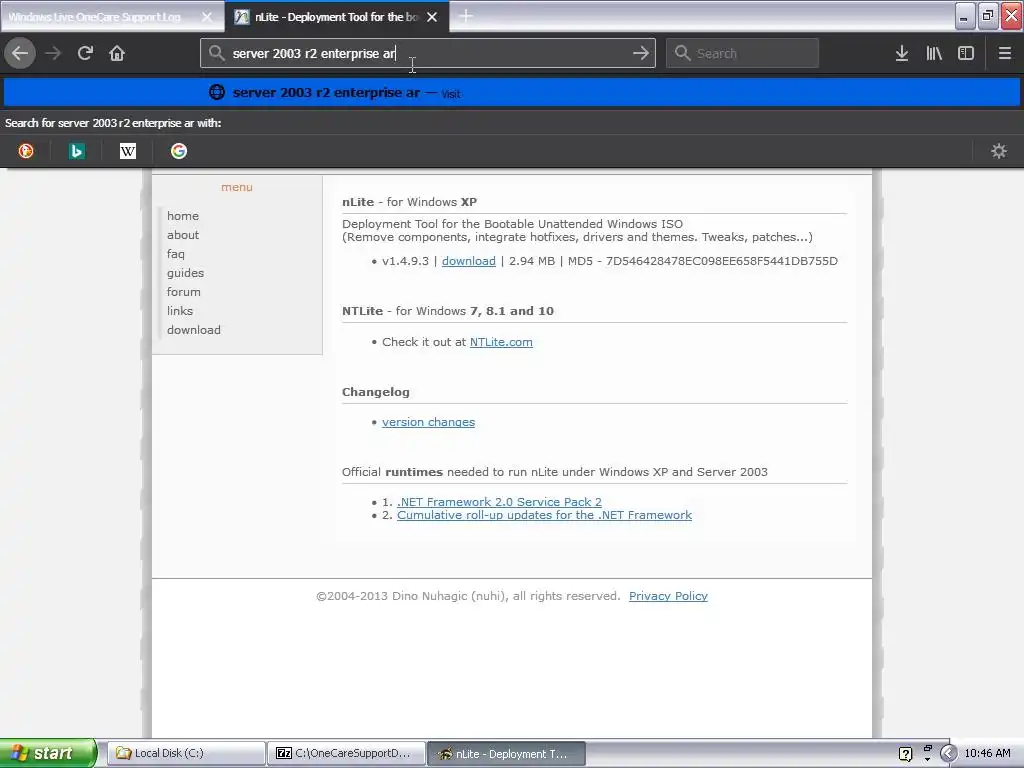Screen dimensions: 1024x768
Task: Open the about menu item
Action: coord(183,234)
